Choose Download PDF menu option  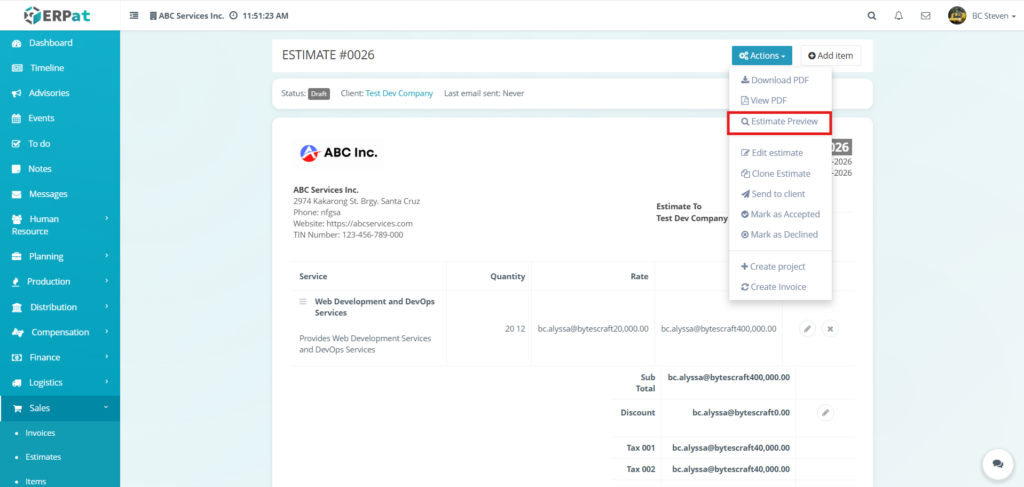point(774,80)
